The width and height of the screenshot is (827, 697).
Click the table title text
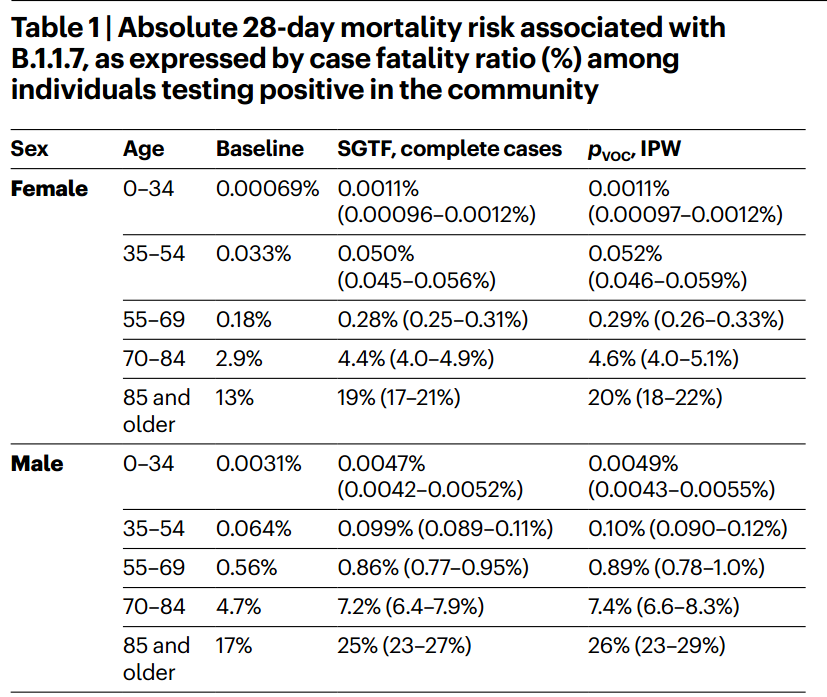pos(368,58)
